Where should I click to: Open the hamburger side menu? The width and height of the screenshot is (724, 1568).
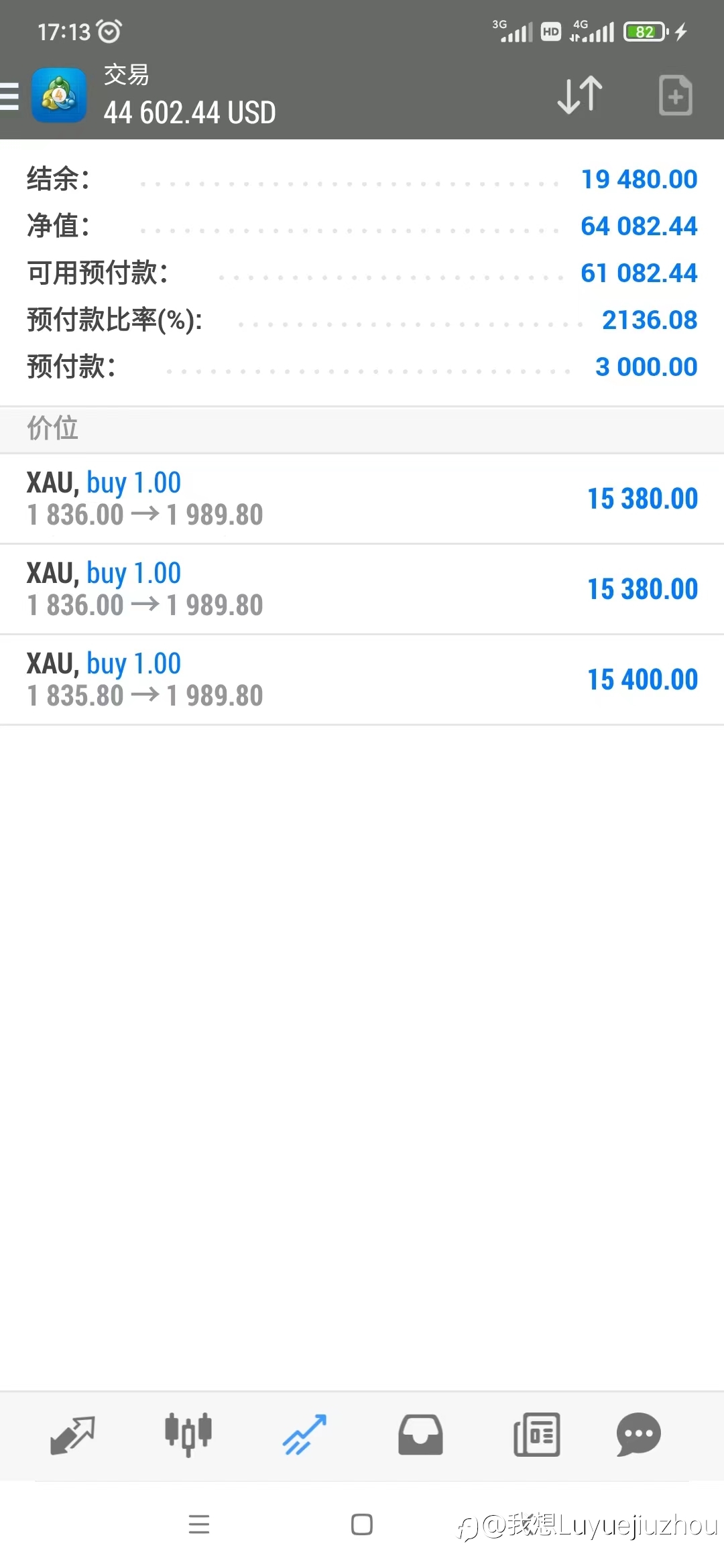[x=9, y=96]
